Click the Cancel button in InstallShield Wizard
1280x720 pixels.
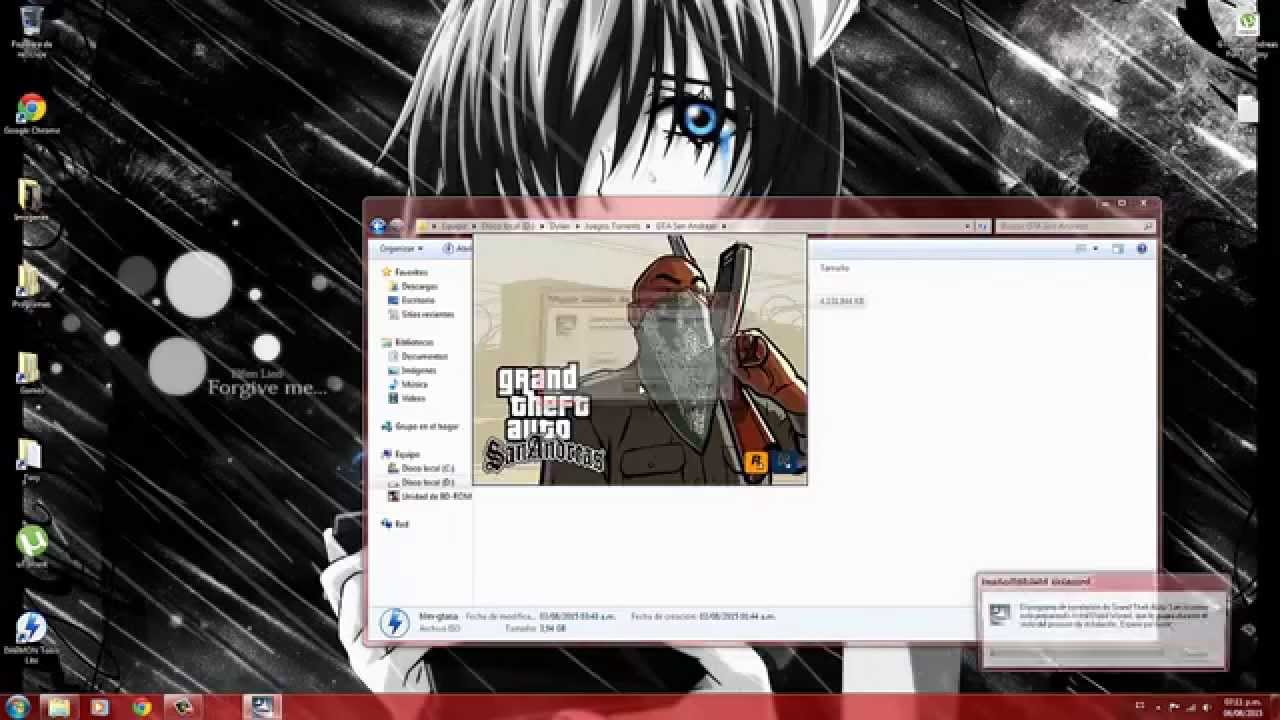pos(1195,653)
